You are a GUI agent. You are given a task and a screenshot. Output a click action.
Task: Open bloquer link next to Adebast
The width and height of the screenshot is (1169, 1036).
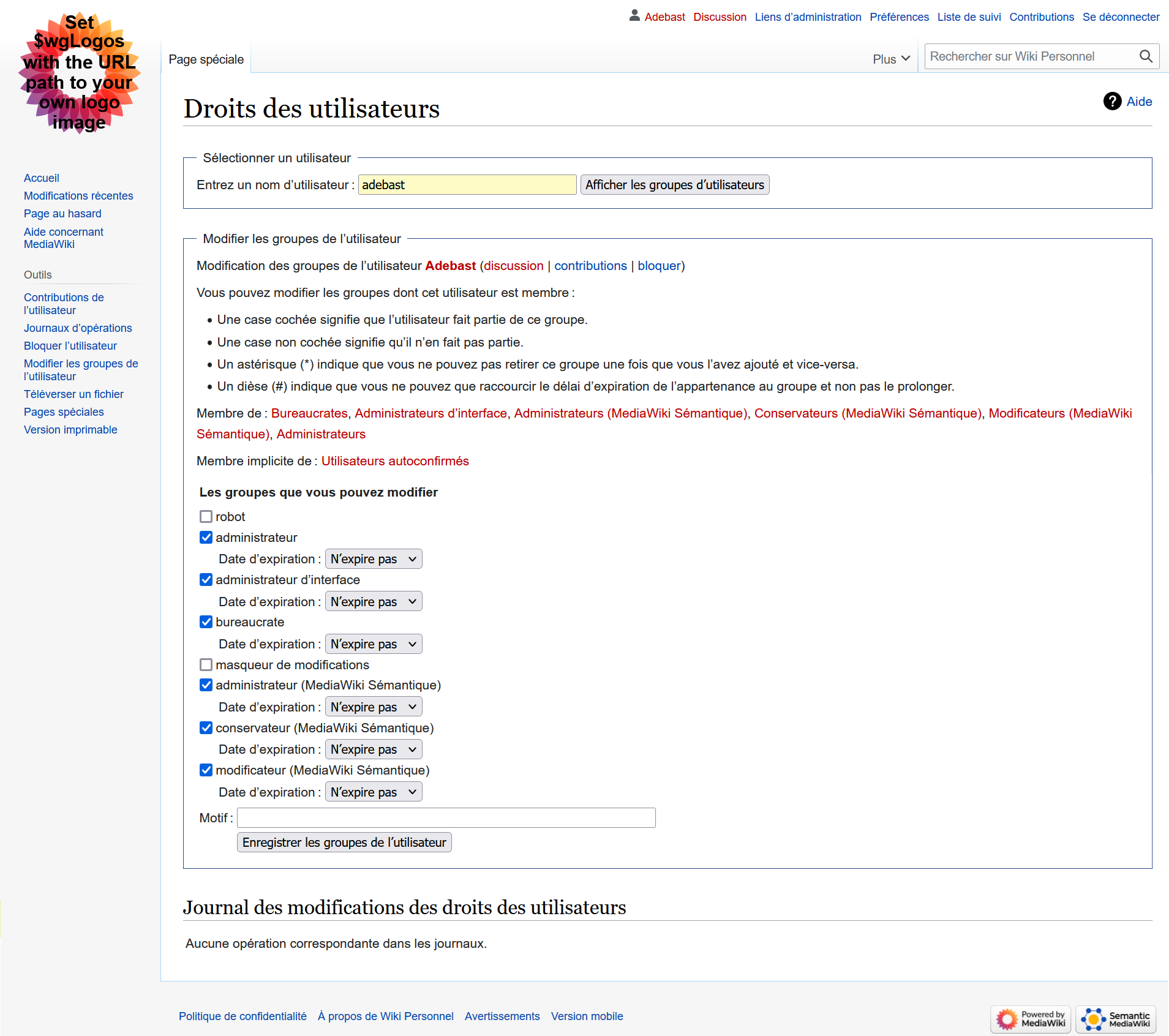point(659,265)
